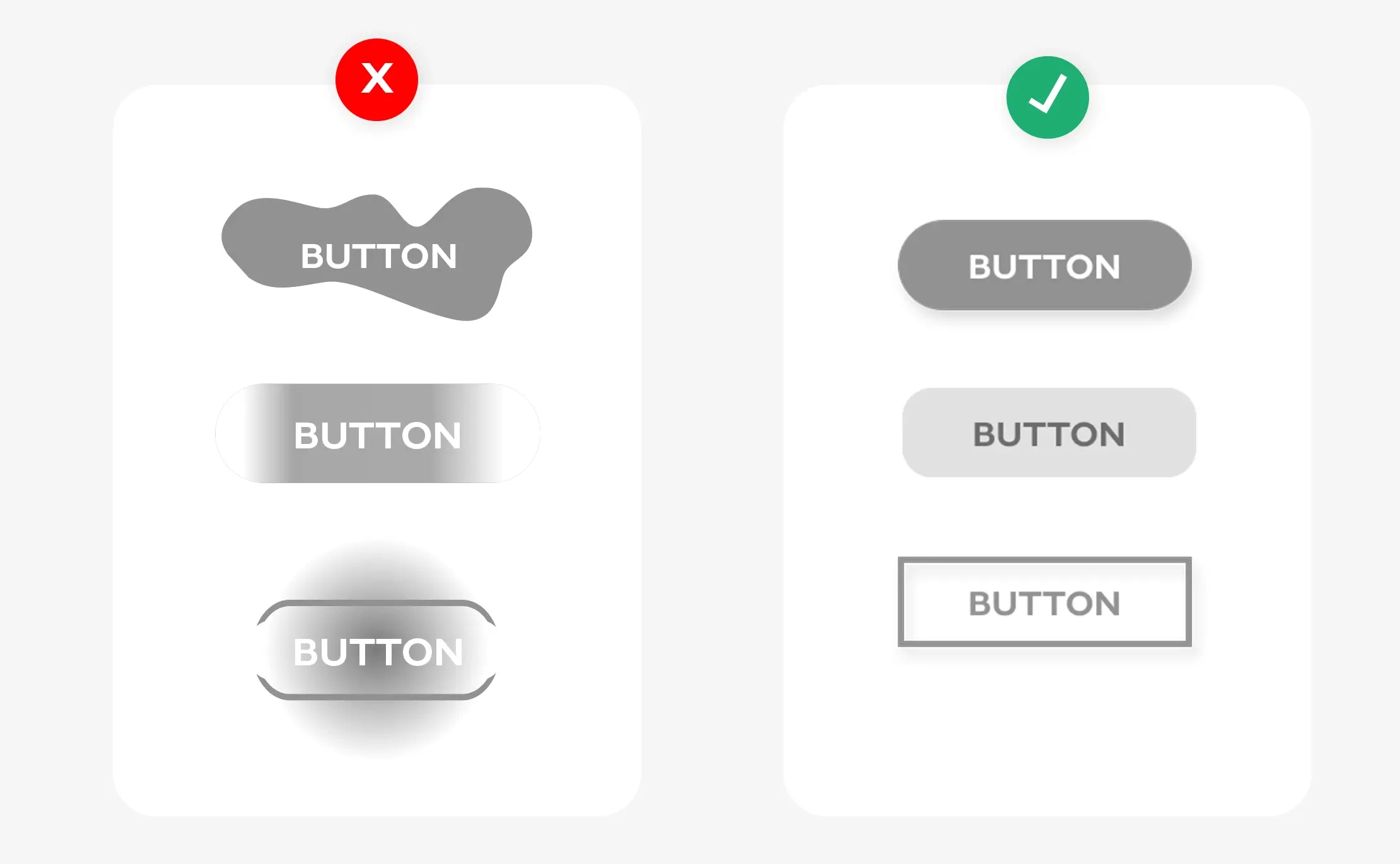Click the letter N in rectangular outlined button
The image size is (1400, 864).
1107,604
